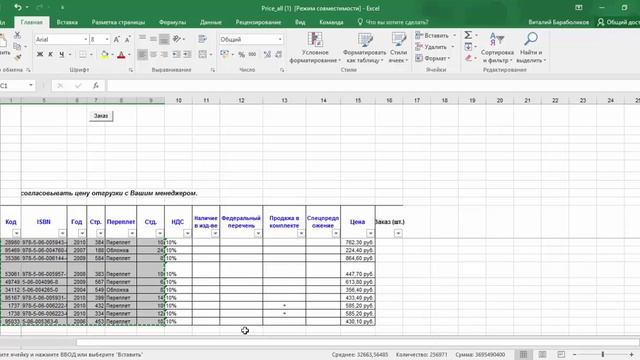The image size is (640, 360).
Task: Open the font size dropdown
Action: click(107, 39)
